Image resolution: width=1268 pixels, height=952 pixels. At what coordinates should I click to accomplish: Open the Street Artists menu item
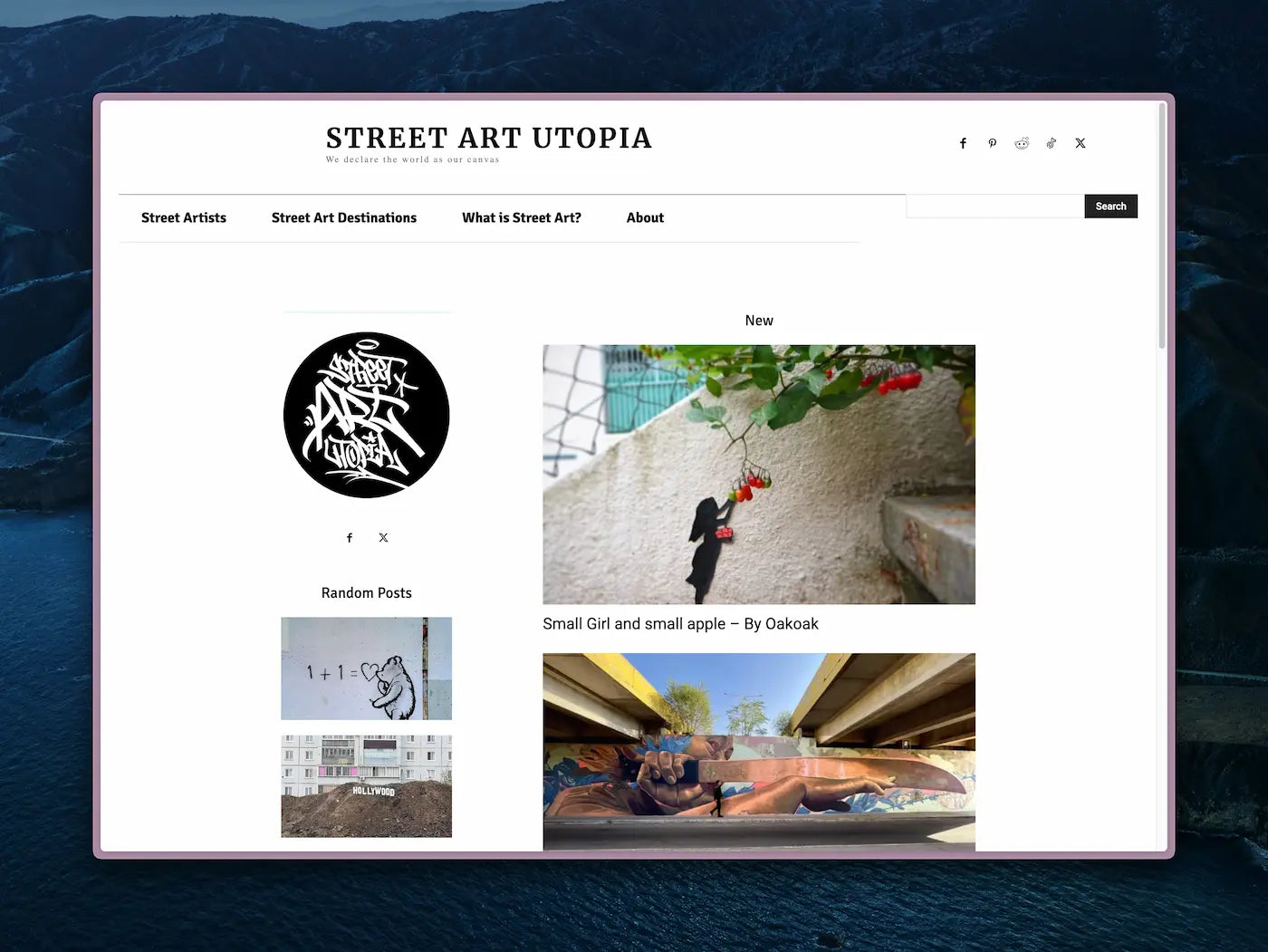[x=184, y=217]
